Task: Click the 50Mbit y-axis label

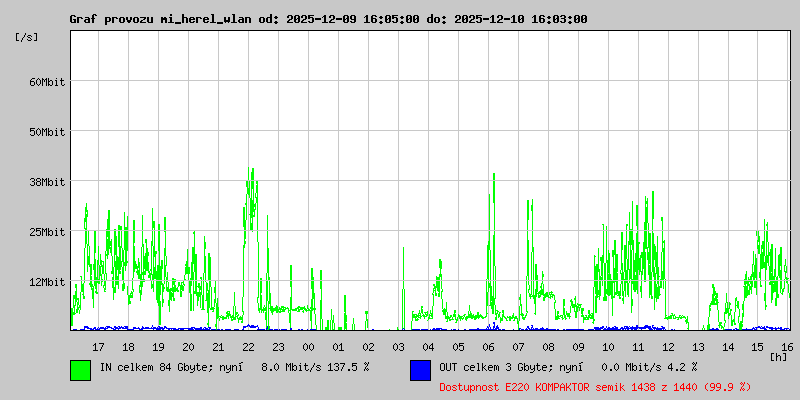Action: pyautogui.click(x=46, y=132)
